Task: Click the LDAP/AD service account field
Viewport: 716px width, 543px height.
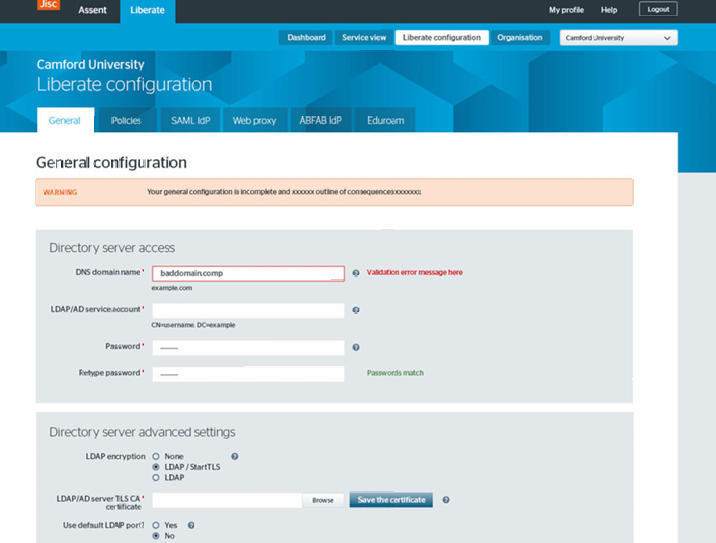Action: 248,311
